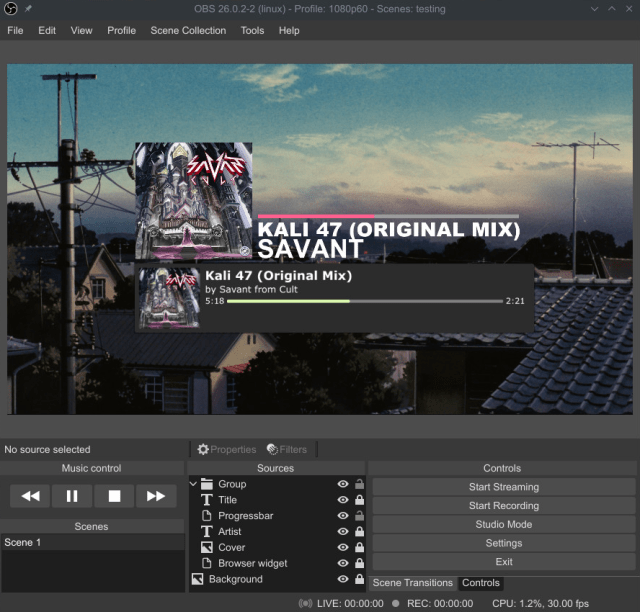Viewport: 640px width, 612px height.
Task: Click the Filters icon
Action: (272, 450)
